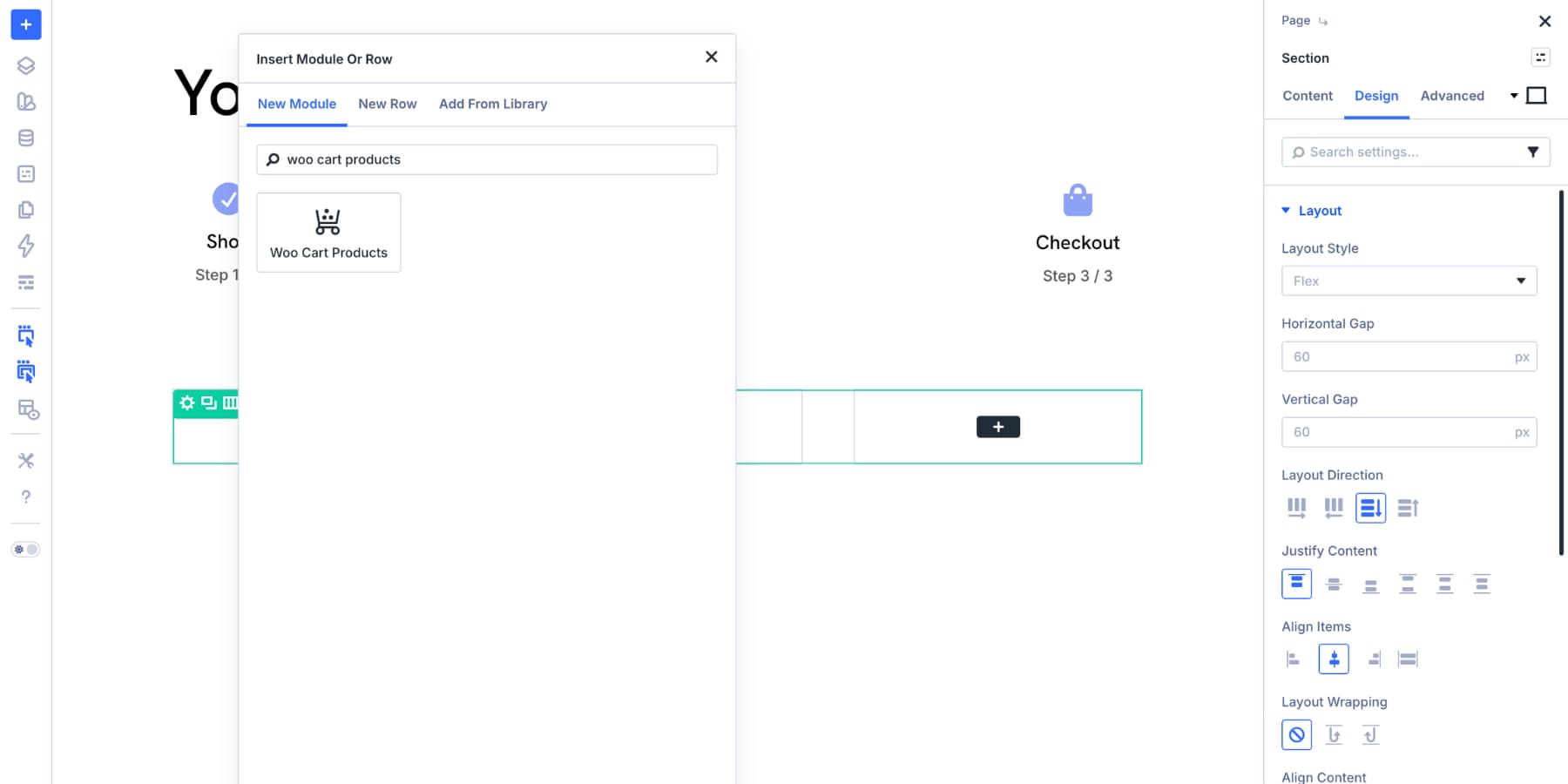Set Justify Content to space around
This screenshot has width=1568, height=784.
click(x=1444, y=584)
